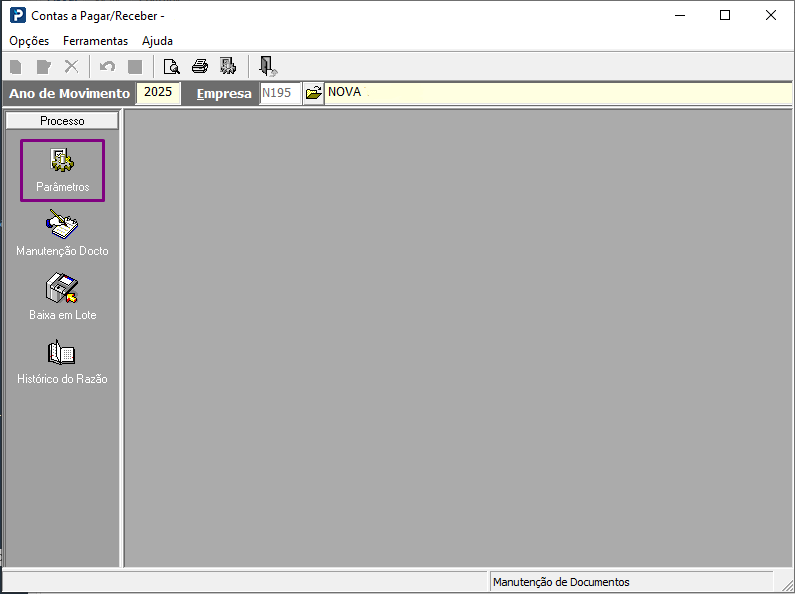Click the New document toolbar icon
The image size is (795, 594).
coord(16,66)
